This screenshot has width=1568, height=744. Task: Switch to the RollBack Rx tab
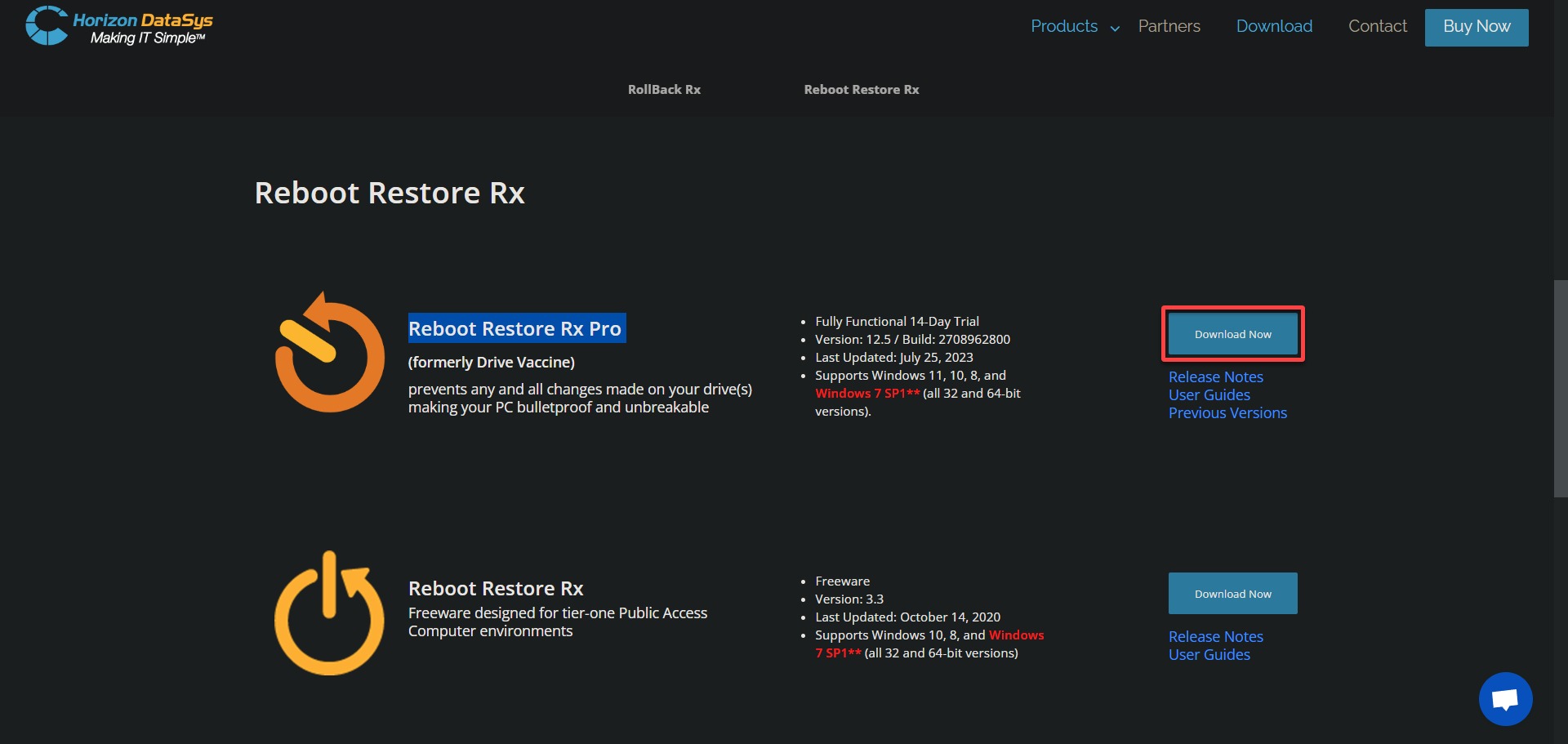pyautogui.click(x=664, y=90)
